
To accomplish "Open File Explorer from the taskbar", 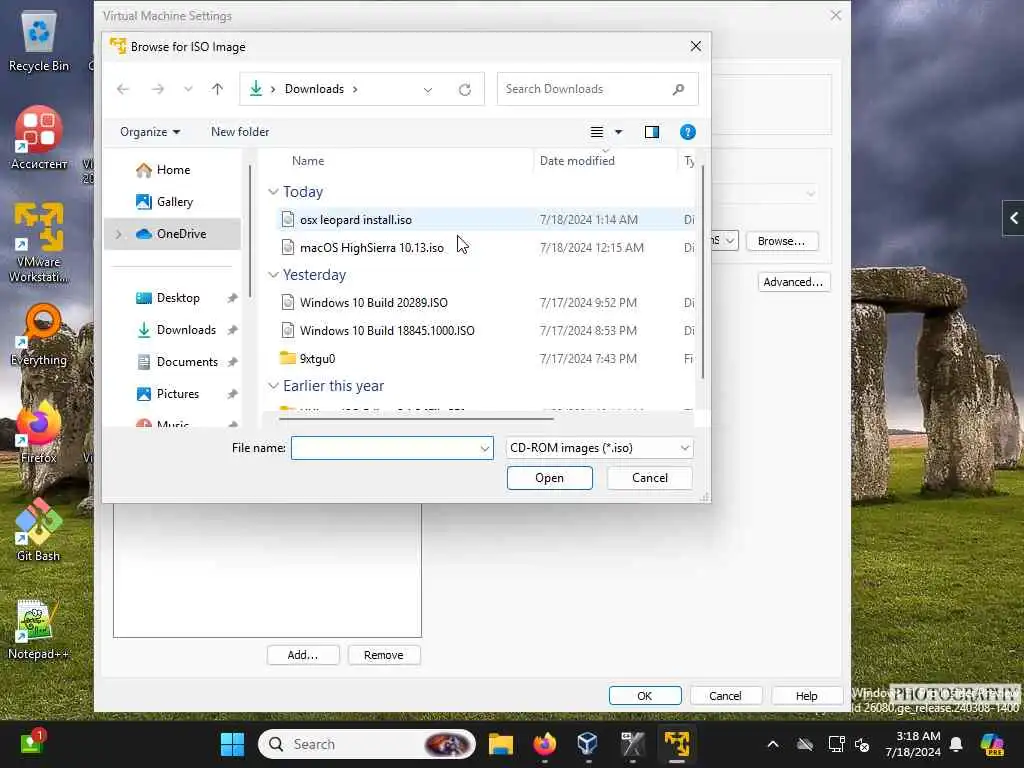I will click(501, 744).
